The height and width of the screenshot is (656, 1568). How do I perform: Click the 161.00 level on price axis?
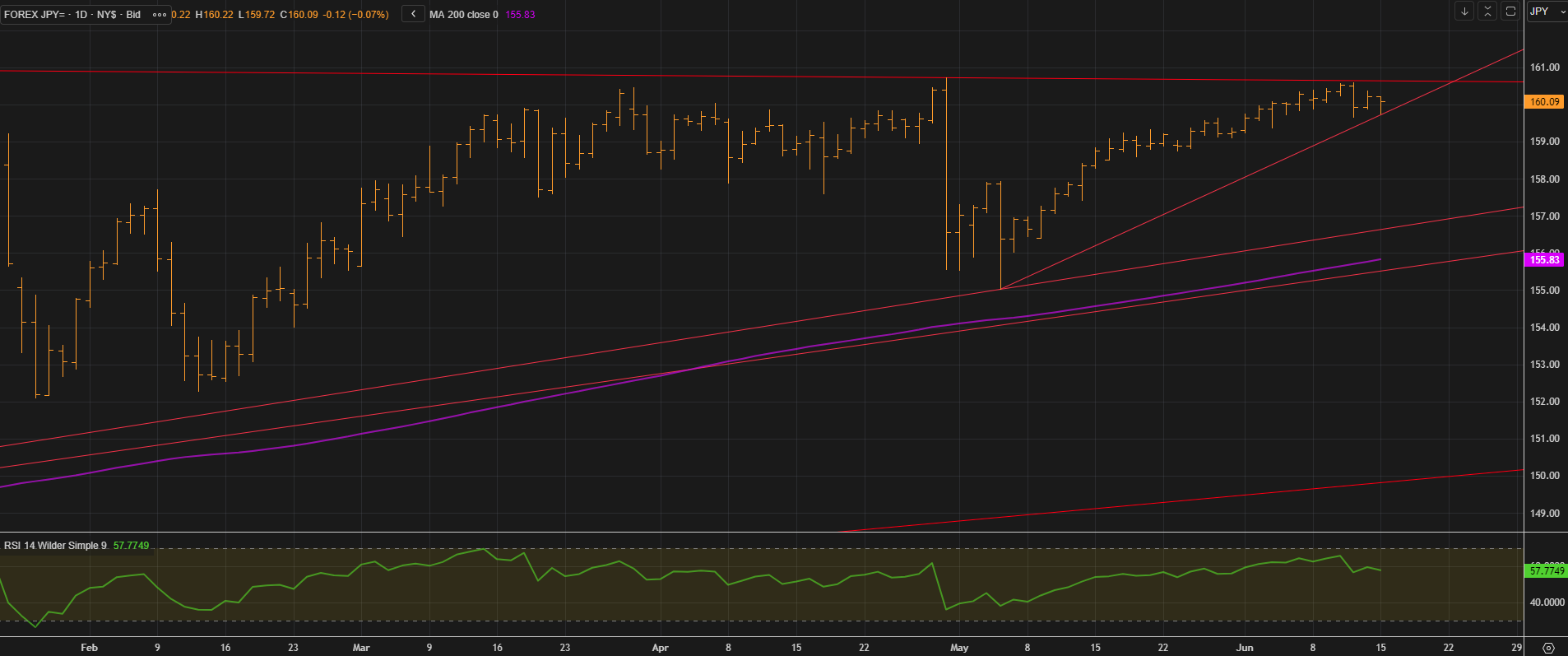pos(1544,67)
